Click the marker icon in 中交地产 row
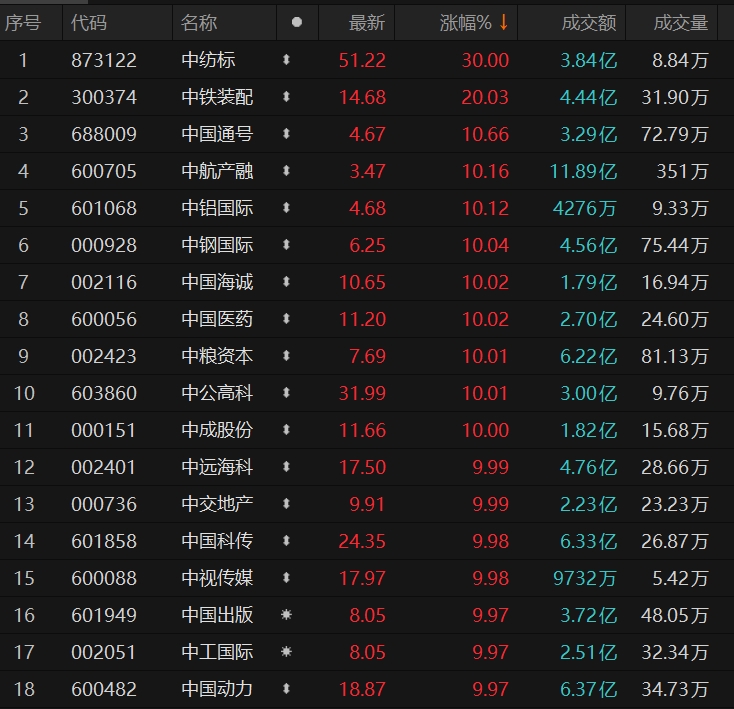Image resolution: width=734 pixels, height=709 pixels. [x=287, y=504]
